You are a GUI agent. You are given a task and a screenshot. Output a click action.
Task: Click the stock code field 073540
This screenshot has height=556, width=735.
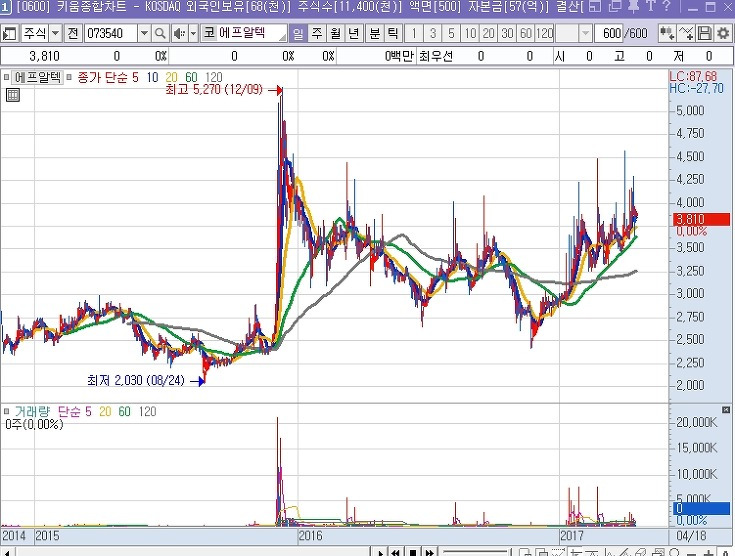112,33
